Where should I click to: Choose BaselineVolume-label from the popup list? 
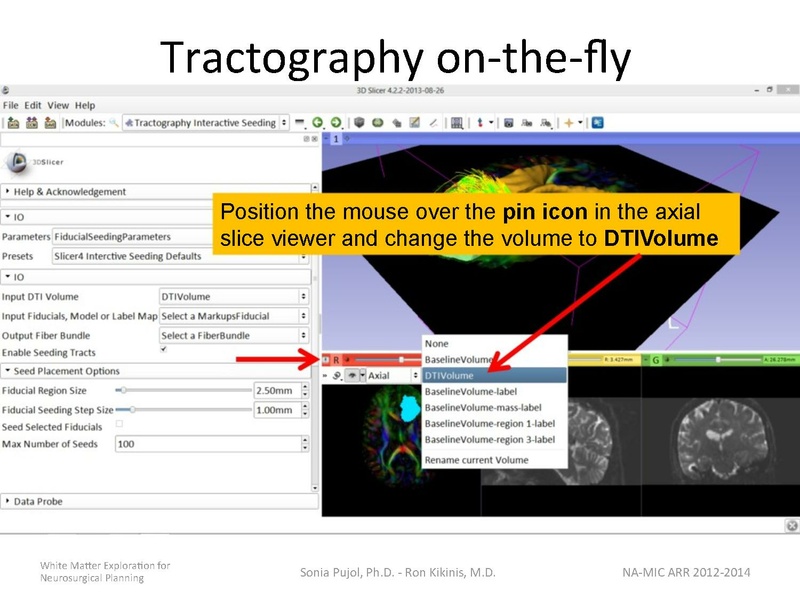pyautogui.click(x=494, y=391)
